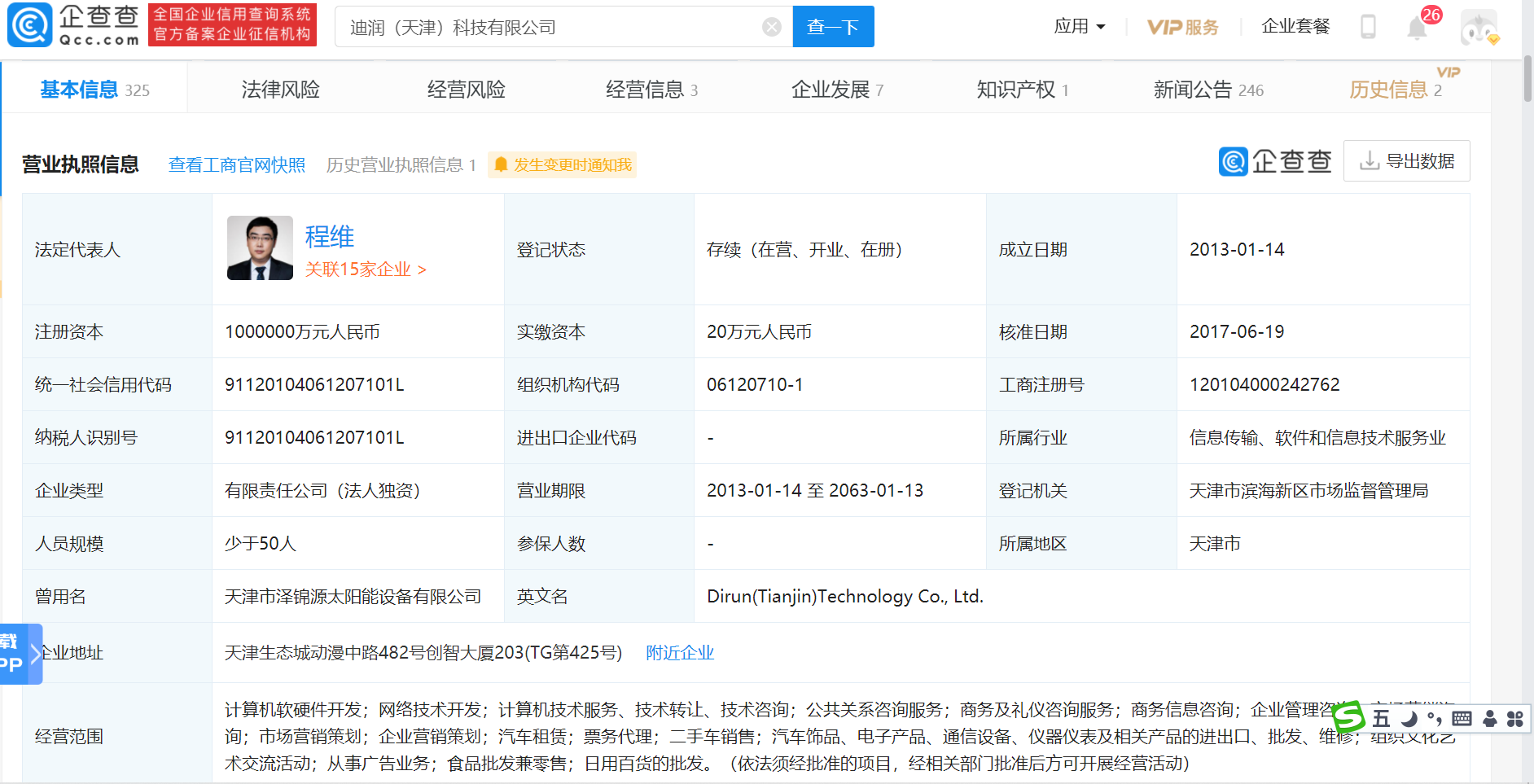Switch to the 经营风险 tab
This screenshot has width=1534, height=784.
(x=467, y=90)
